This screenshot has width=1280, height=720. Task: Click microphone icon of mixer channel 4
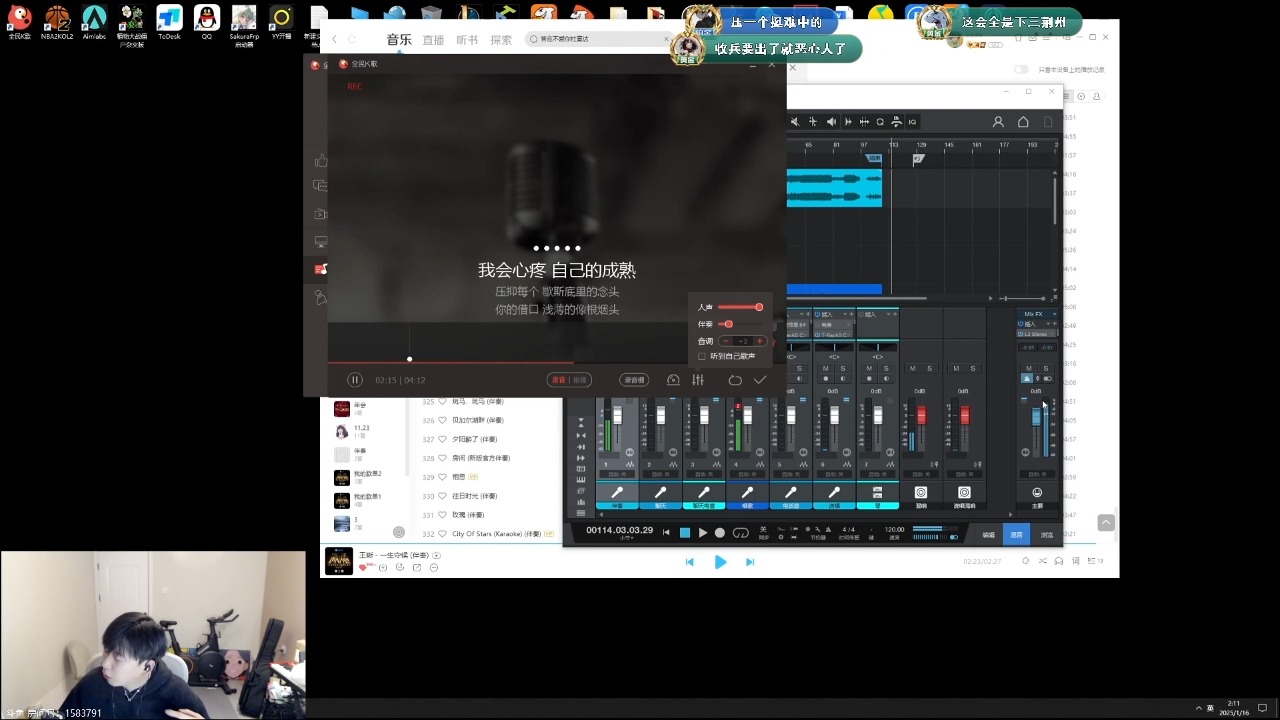[747, 492]
